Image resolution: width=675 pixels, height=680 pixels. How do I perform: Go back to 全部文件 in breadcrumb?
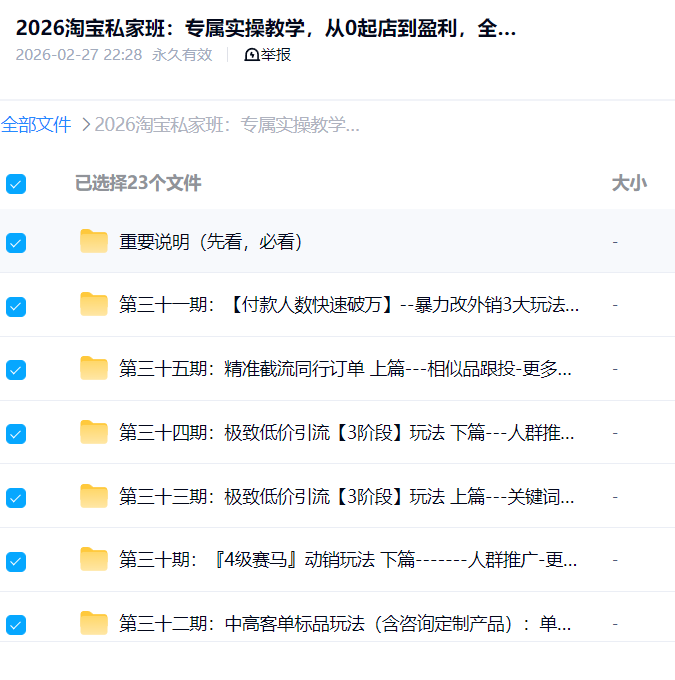coord(36,125)
